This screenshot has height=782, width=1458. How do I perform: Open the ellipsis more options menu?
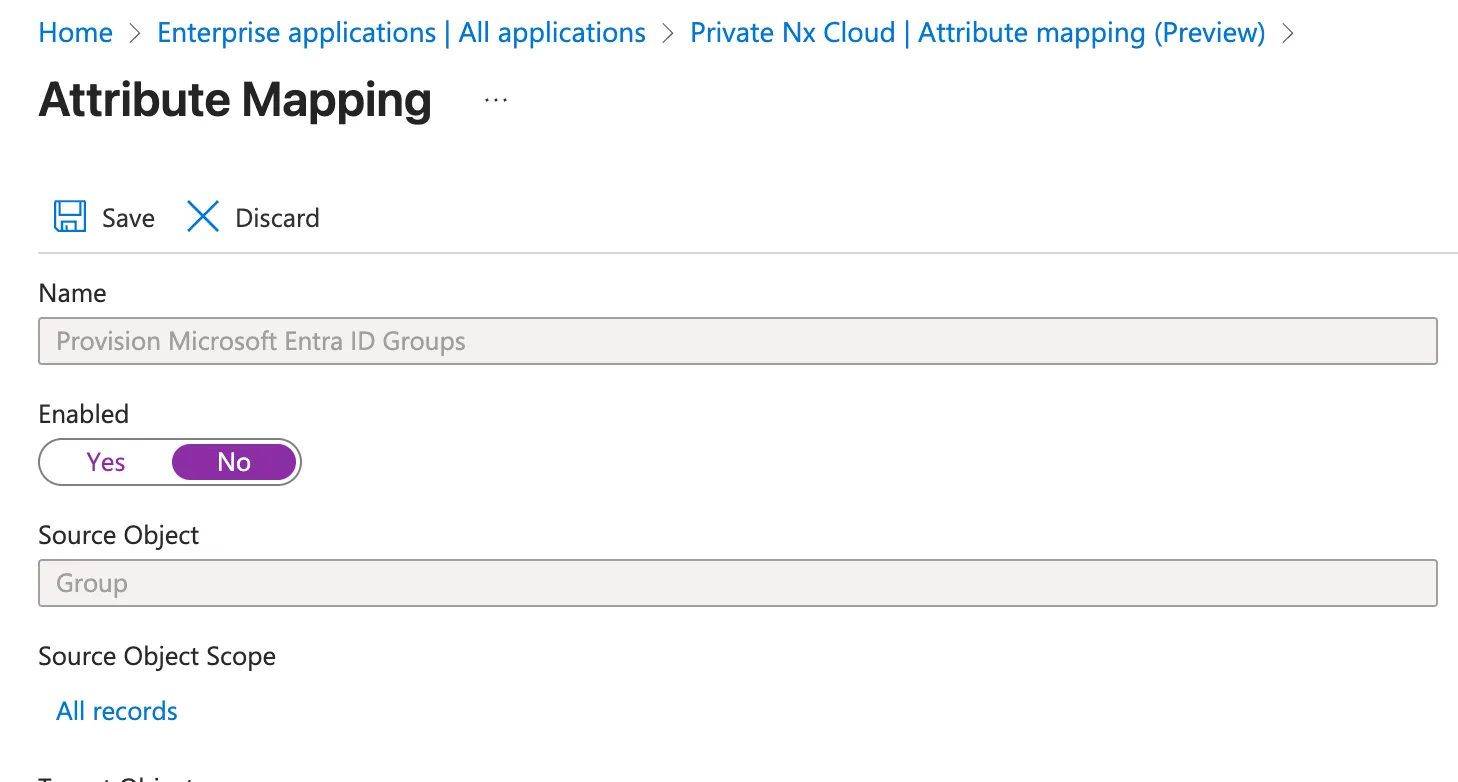click(x=496, y=100)
